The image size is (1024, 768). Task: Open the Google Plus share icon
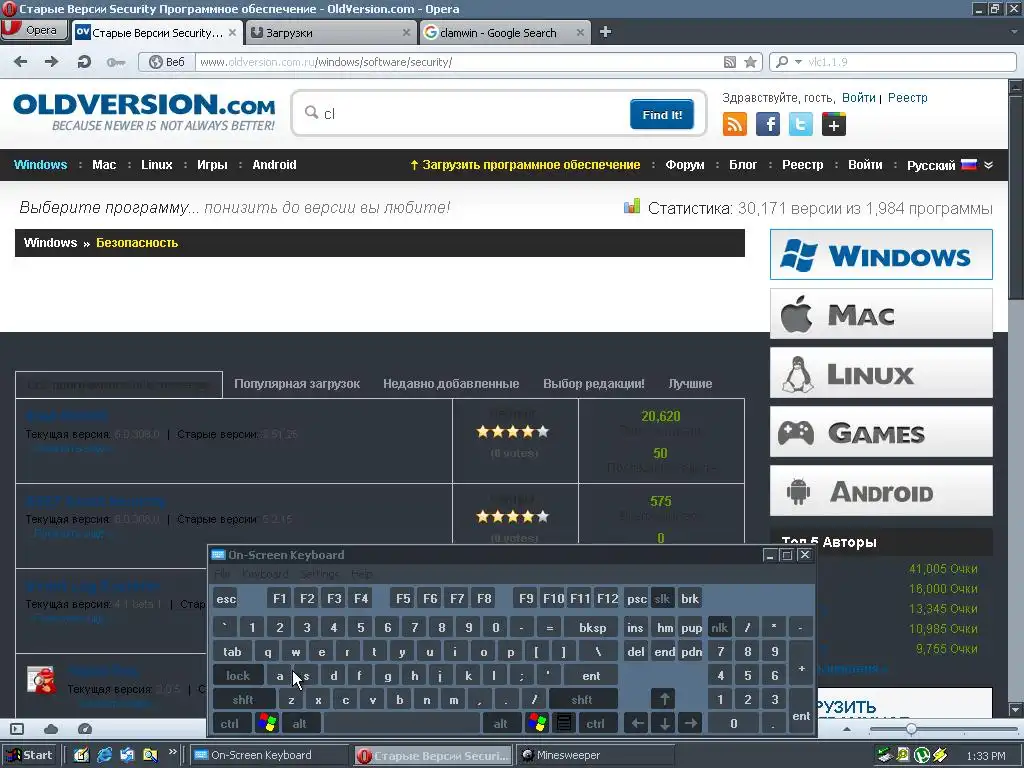point(833,123)
